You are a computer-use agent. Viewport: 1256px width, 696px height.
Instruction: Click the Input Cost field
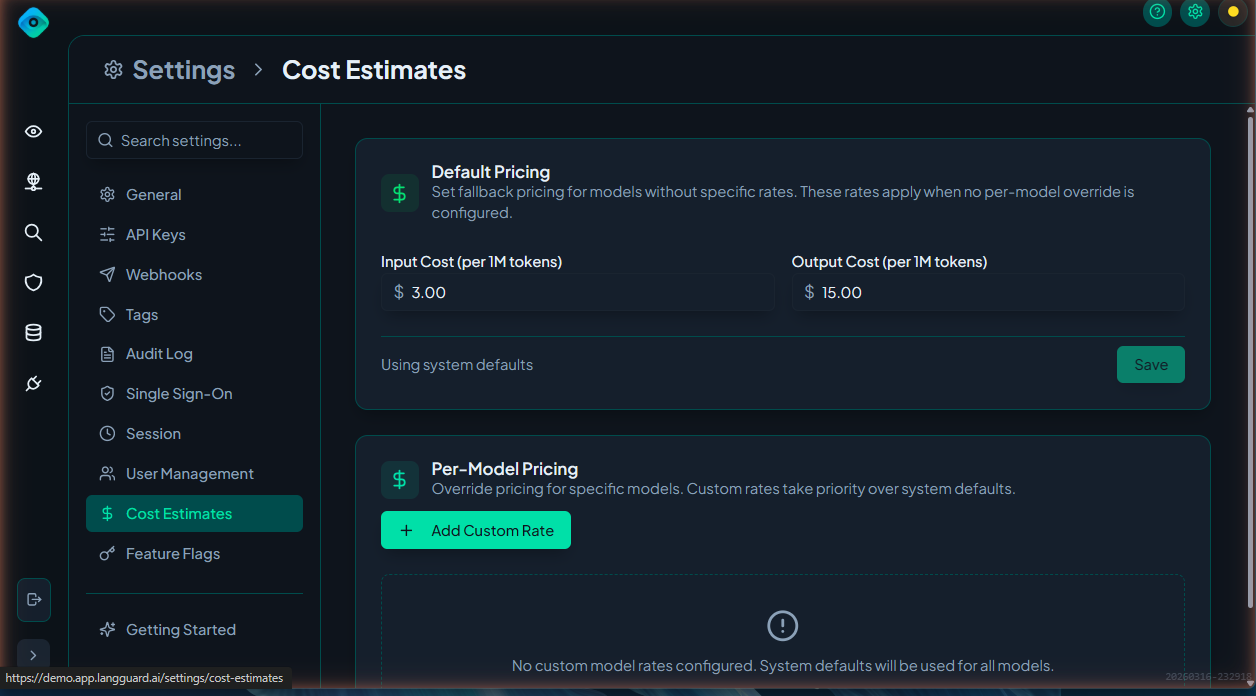point(585,293)
